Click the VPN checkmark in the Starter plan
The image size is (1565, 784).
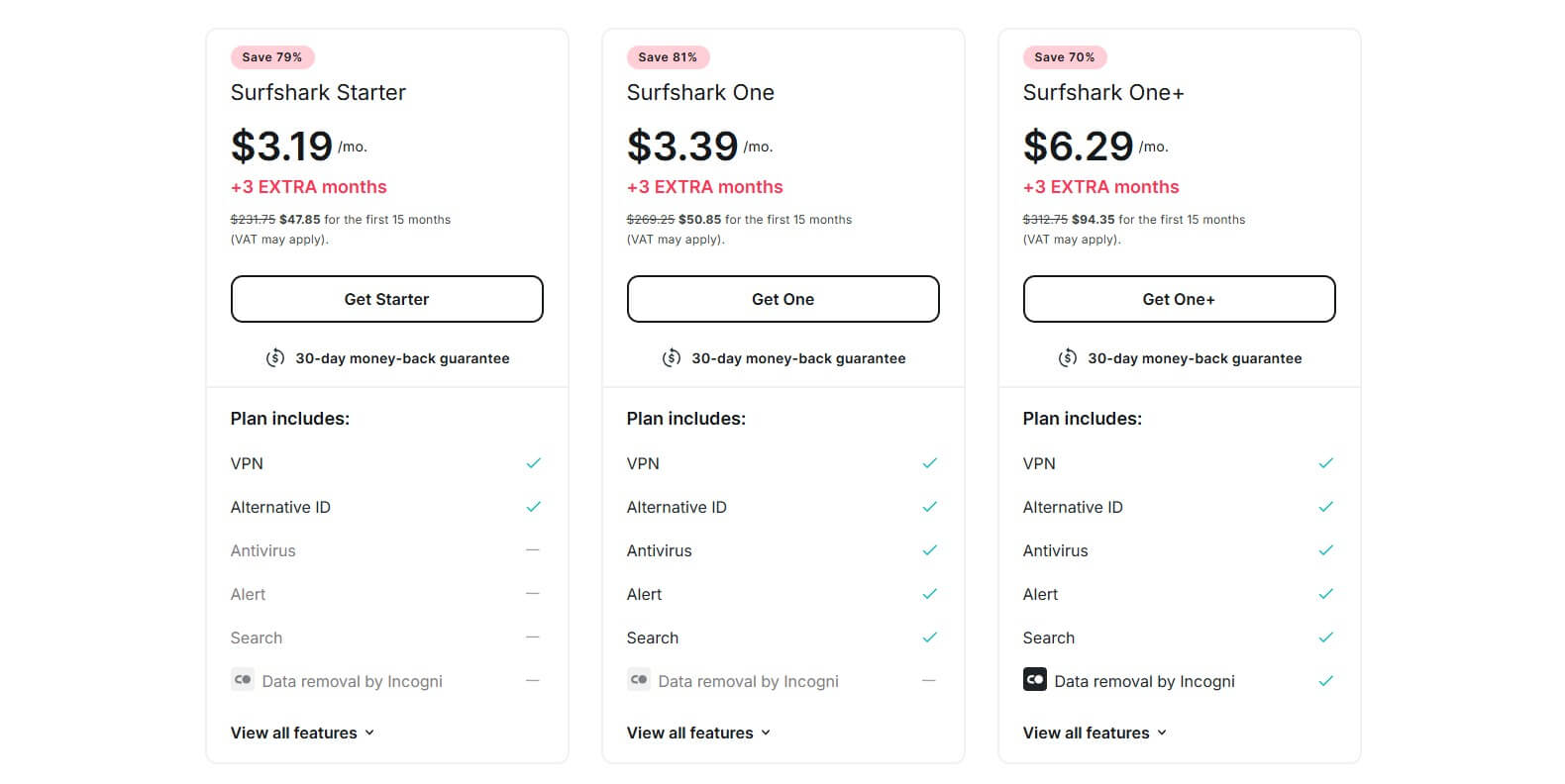[x=534, y=462]
